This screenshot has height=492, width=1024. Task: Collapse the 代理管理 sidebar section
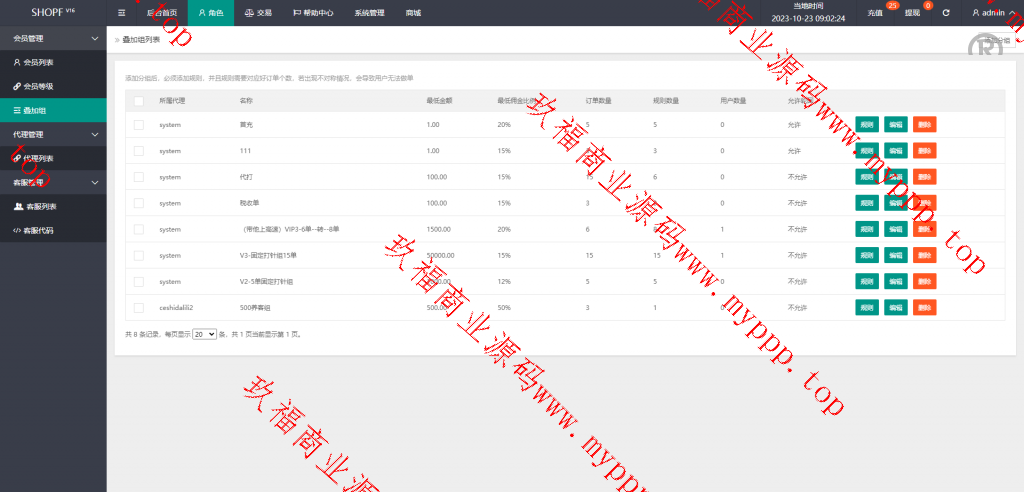[x=95, y=134]
